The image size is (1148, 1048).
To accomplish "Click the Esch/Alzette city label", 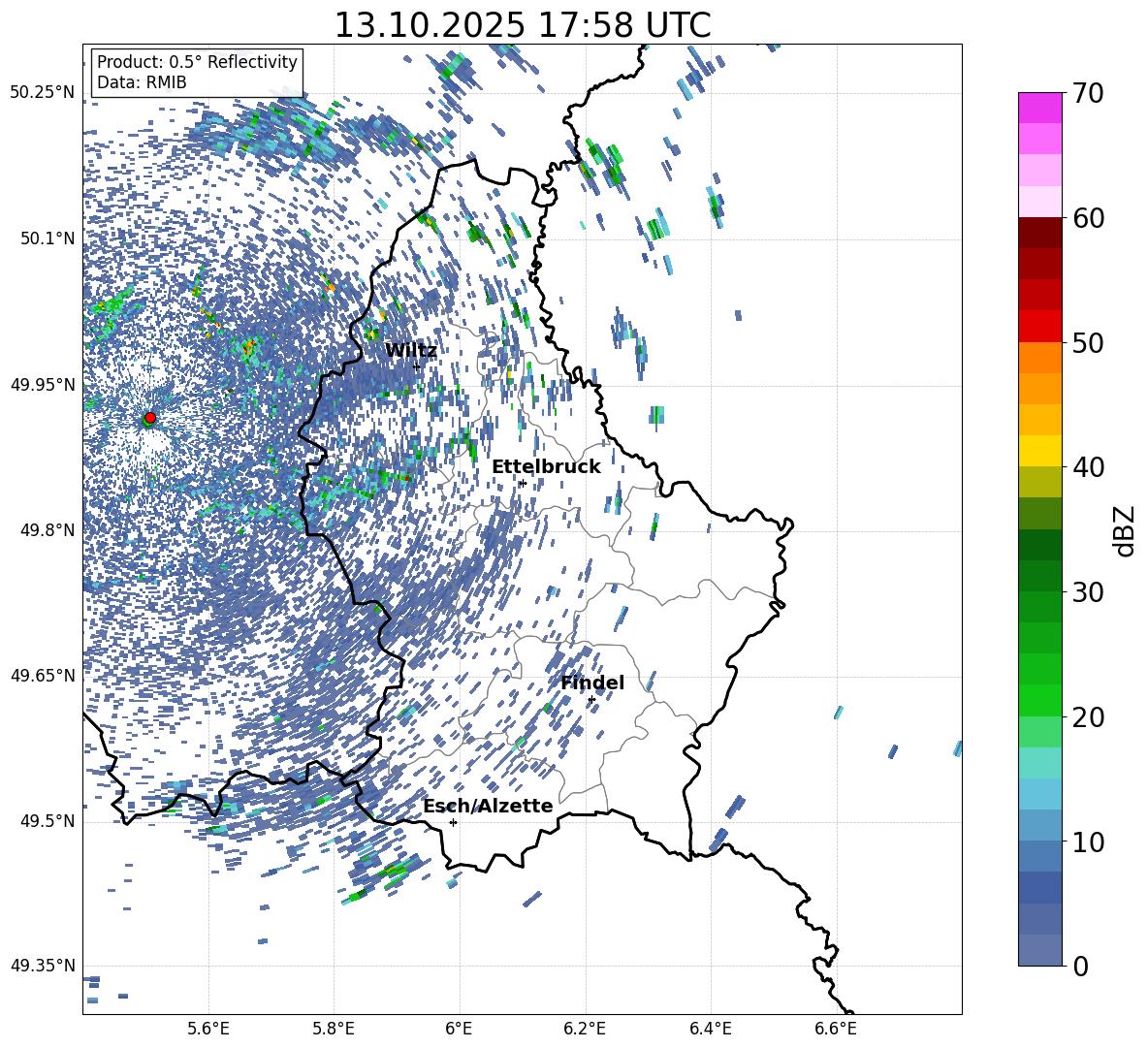I will pos(488,807).
